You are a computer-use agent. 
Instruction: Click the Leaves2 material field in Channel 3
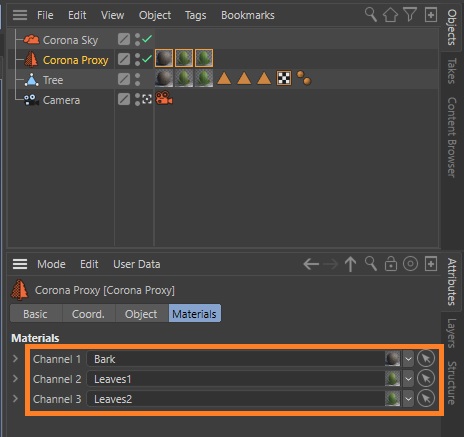coord(235,399)
